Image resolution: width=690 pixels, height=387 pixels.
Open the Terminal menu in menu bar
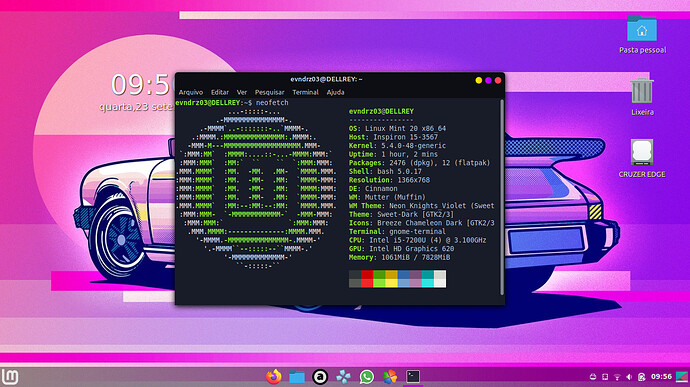[x=305, y=92]
